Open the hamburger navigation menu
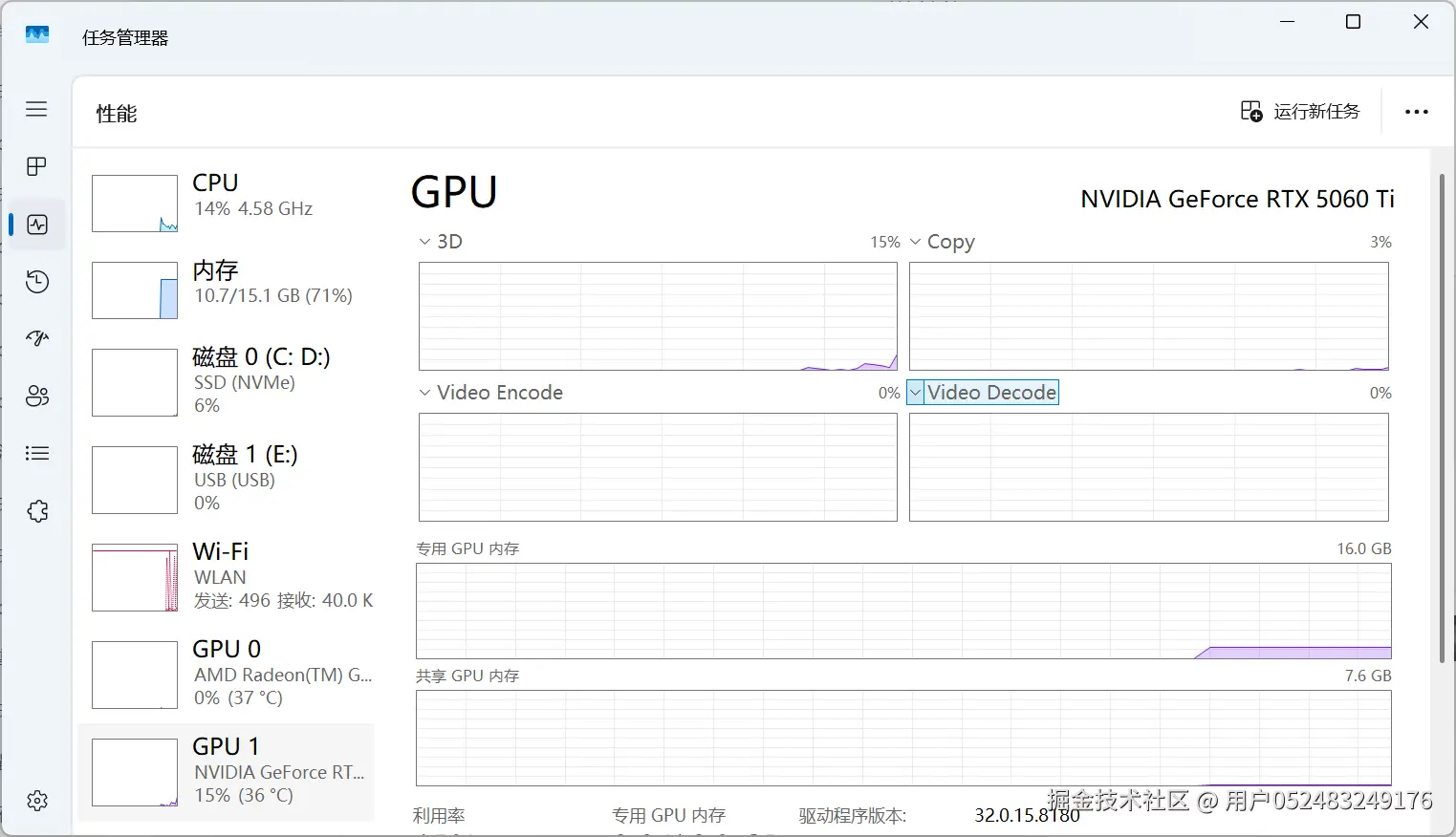Image resolution: width=1456 pixels, height=837 pixels. (36, 109)
